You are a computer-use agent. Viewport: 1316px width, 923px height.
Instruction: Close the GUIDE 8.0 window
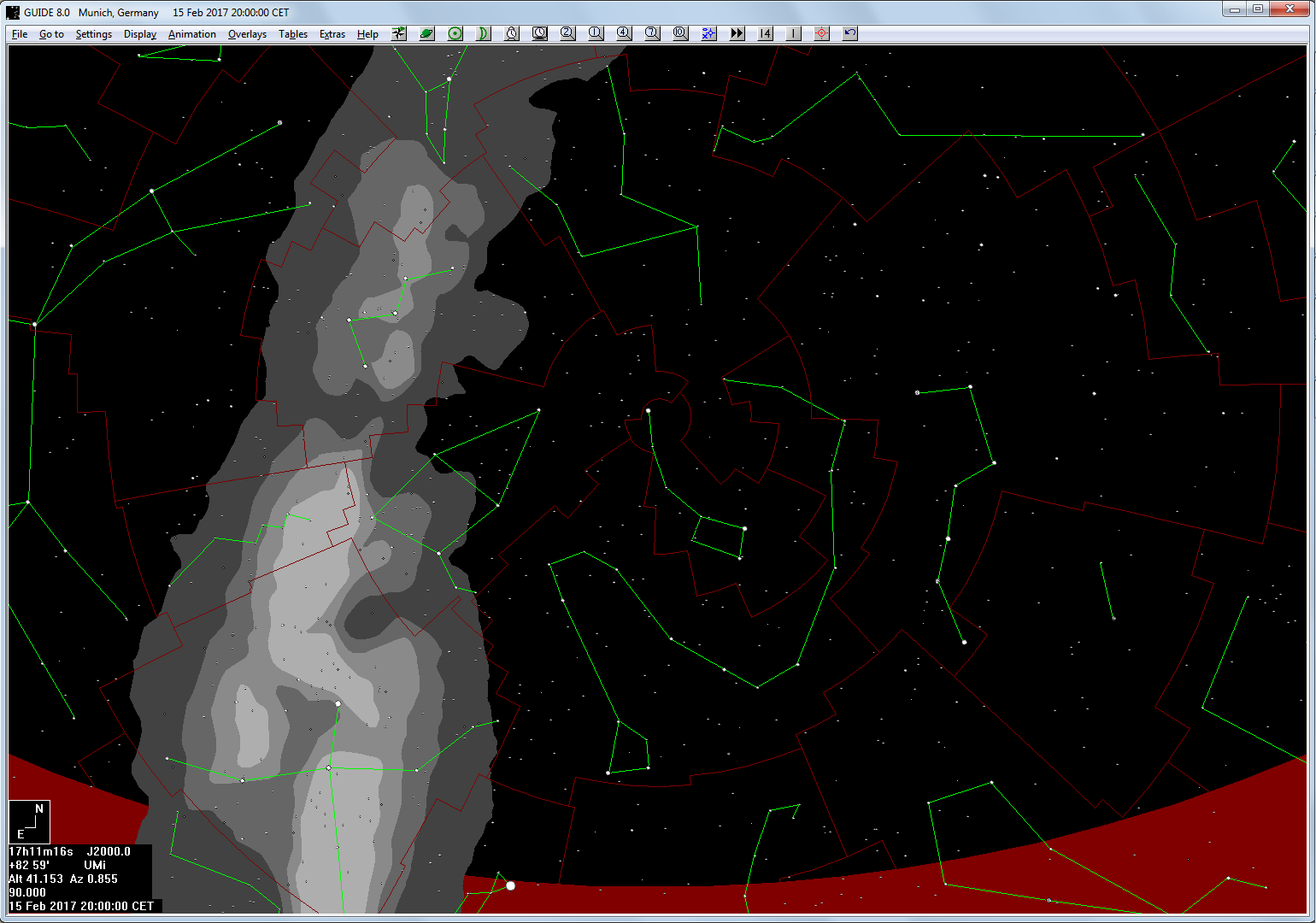[1290, 9]
